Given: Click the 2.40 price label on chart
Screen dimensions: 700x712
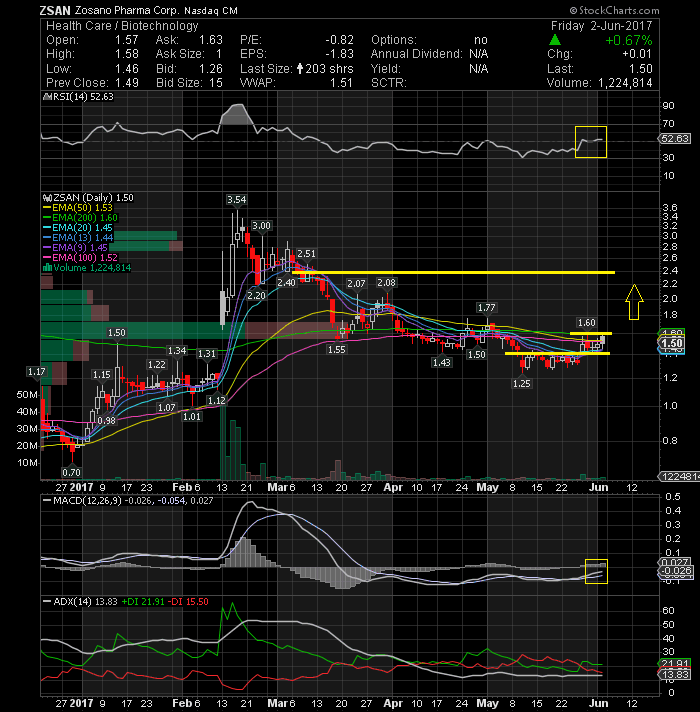Looking at the screenshot, I should click(x=286, y=282).
